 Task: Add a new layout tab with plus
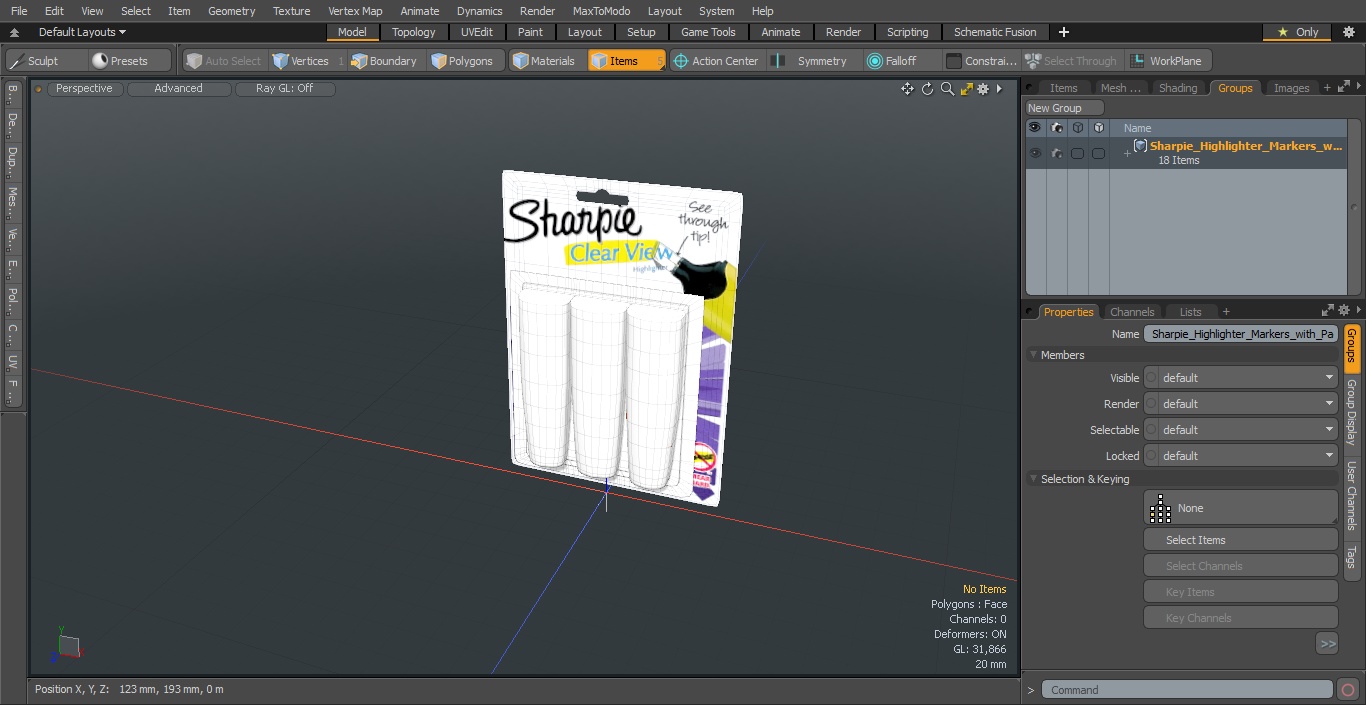click(1063, 32)
